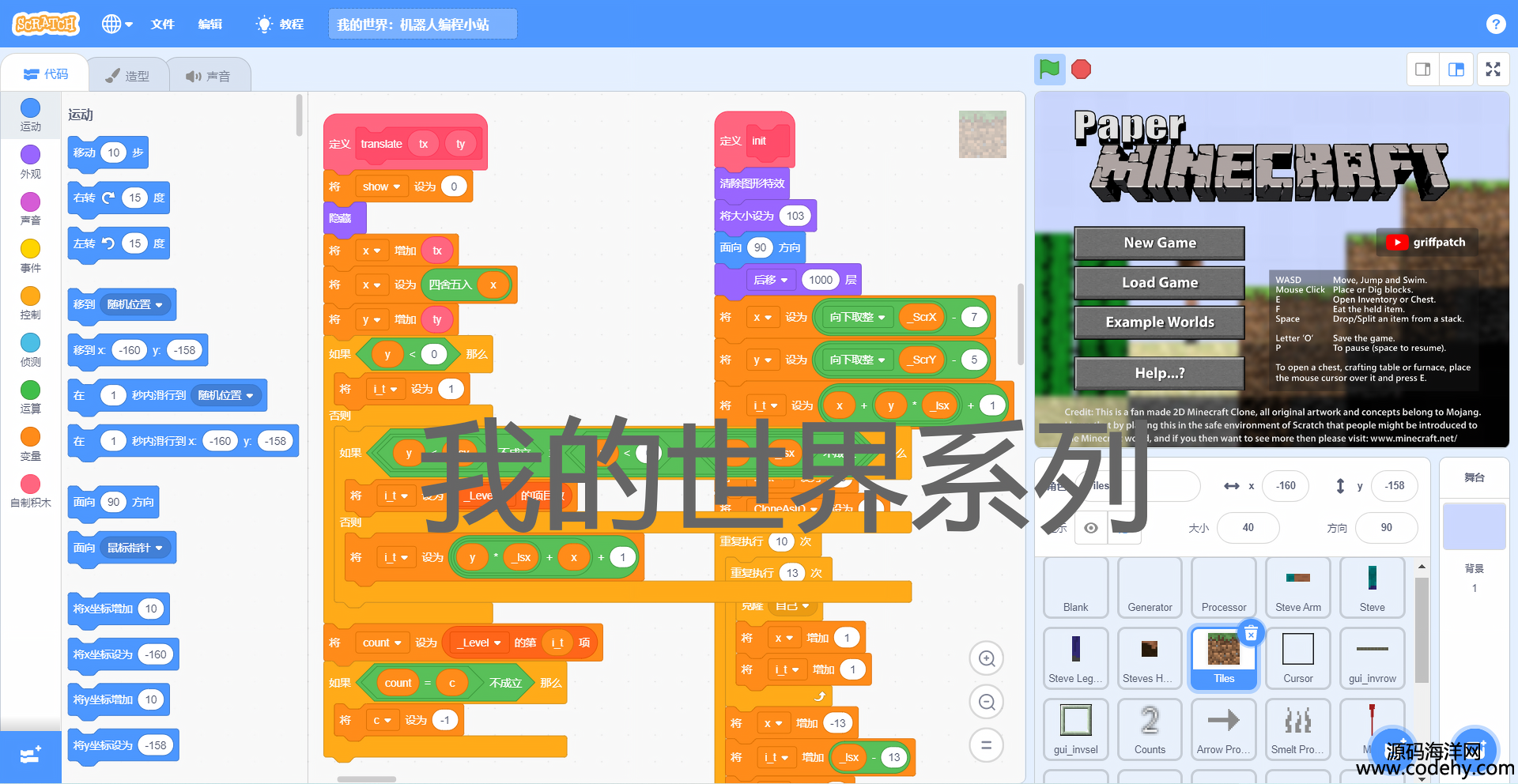Open the 文件 menu
The image size is (1518, 784).
click(162, 24)
